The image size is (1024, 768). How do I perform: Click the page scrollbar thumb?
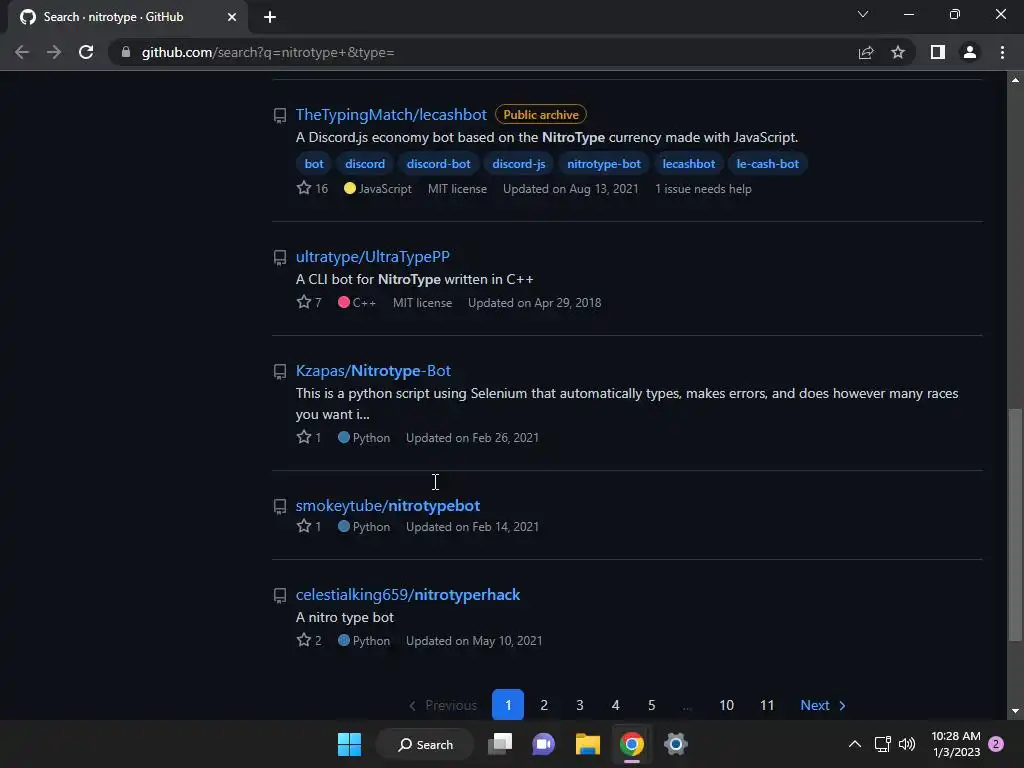pos(1014,524)
